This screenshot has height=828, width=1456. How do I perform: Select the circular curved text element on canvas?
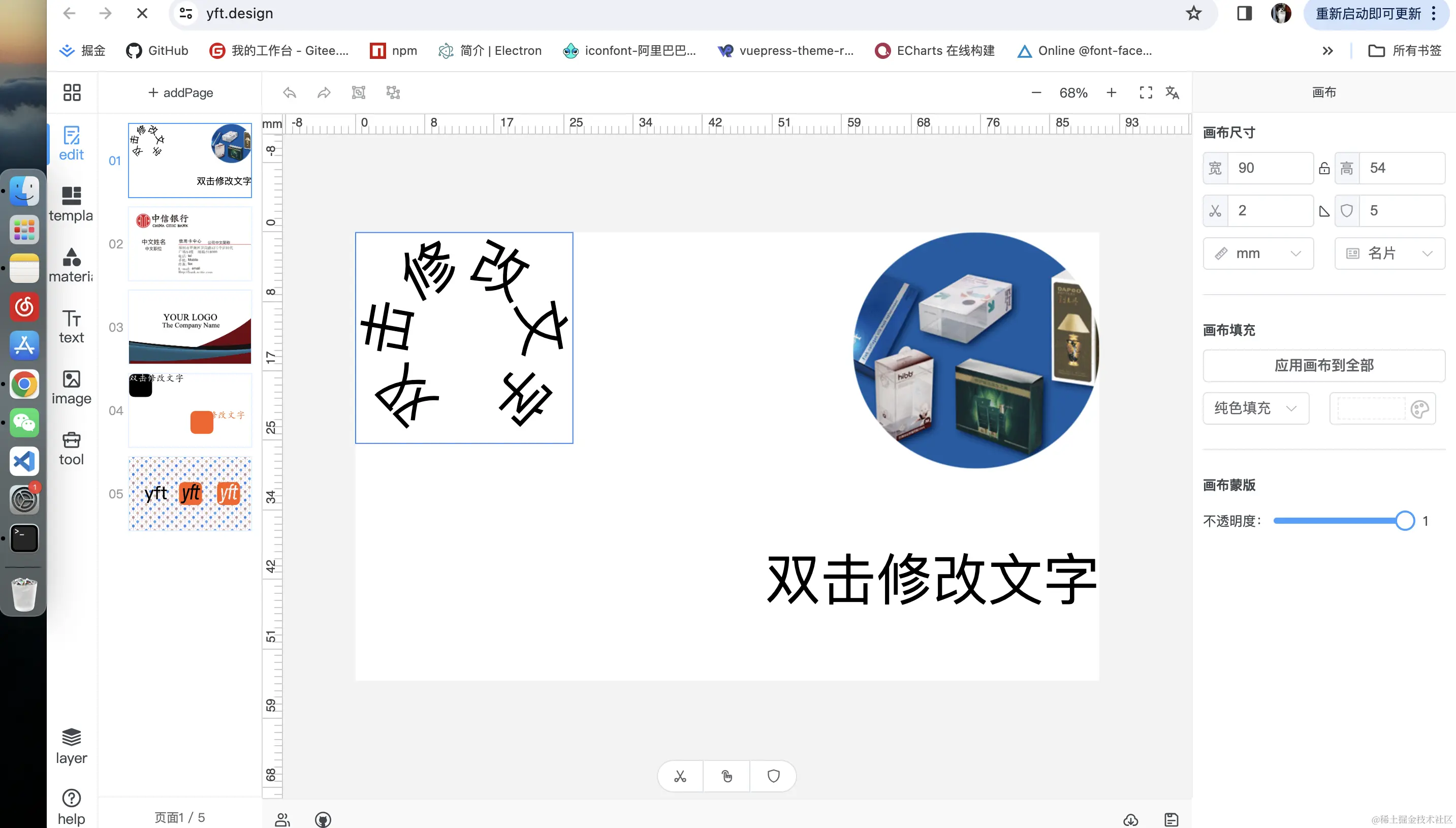point(464,338)
